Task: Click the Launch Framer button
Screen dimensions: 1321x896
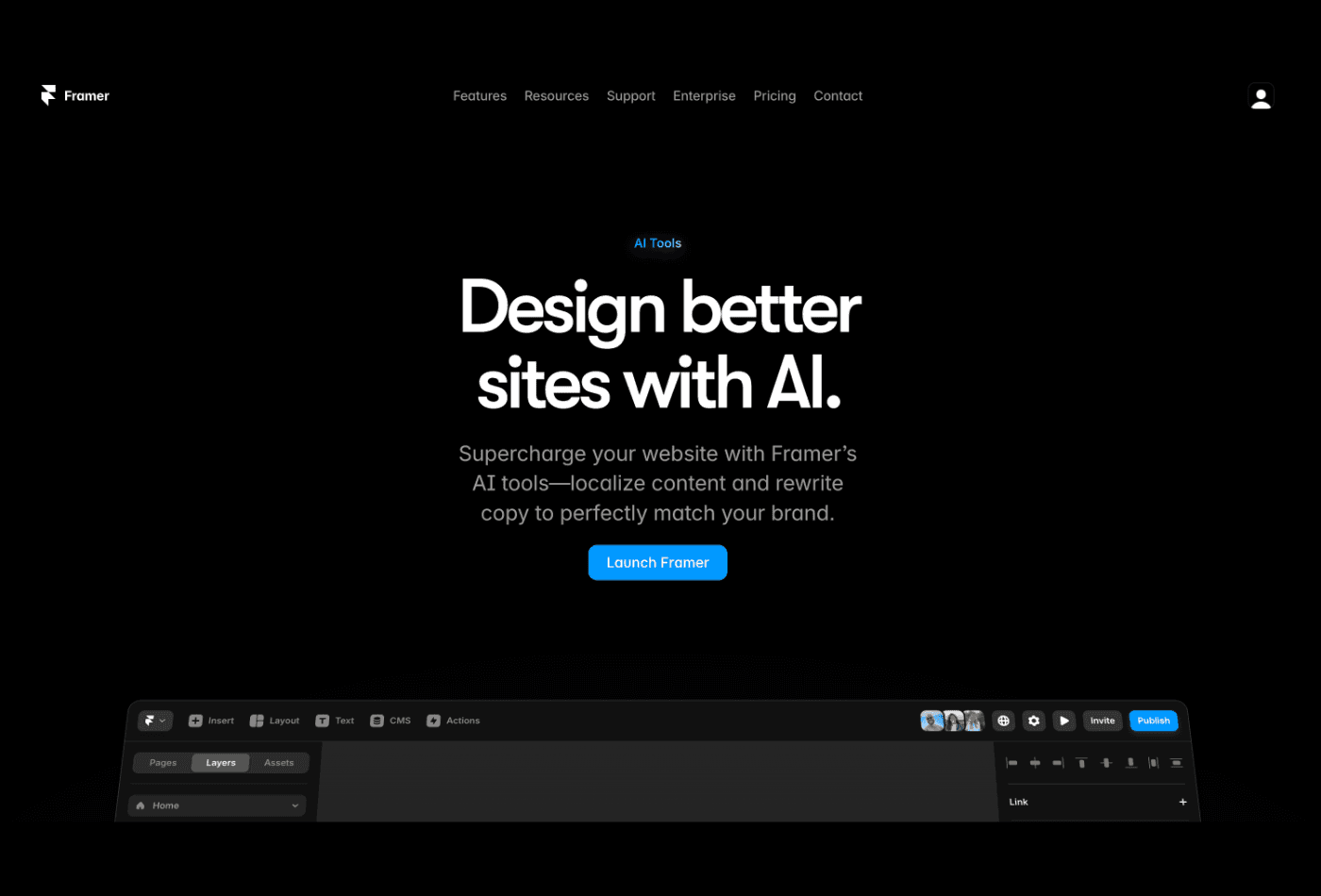Action: (658, 562)
